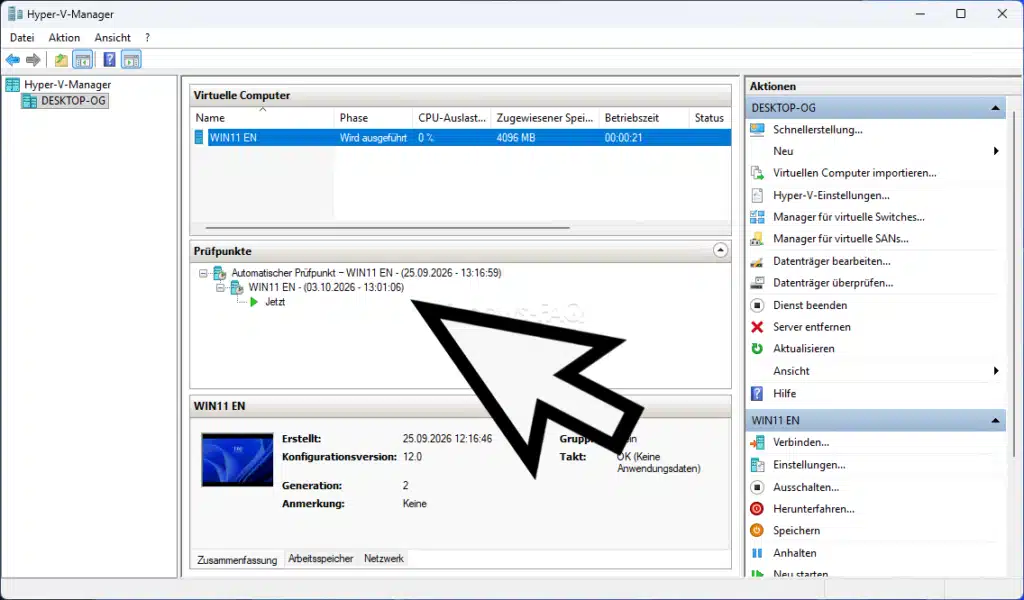The width and height of the screenshot is (1024, 600).
Task: Click the red X Server entfernen icon
Action: (x=757, y=326)
